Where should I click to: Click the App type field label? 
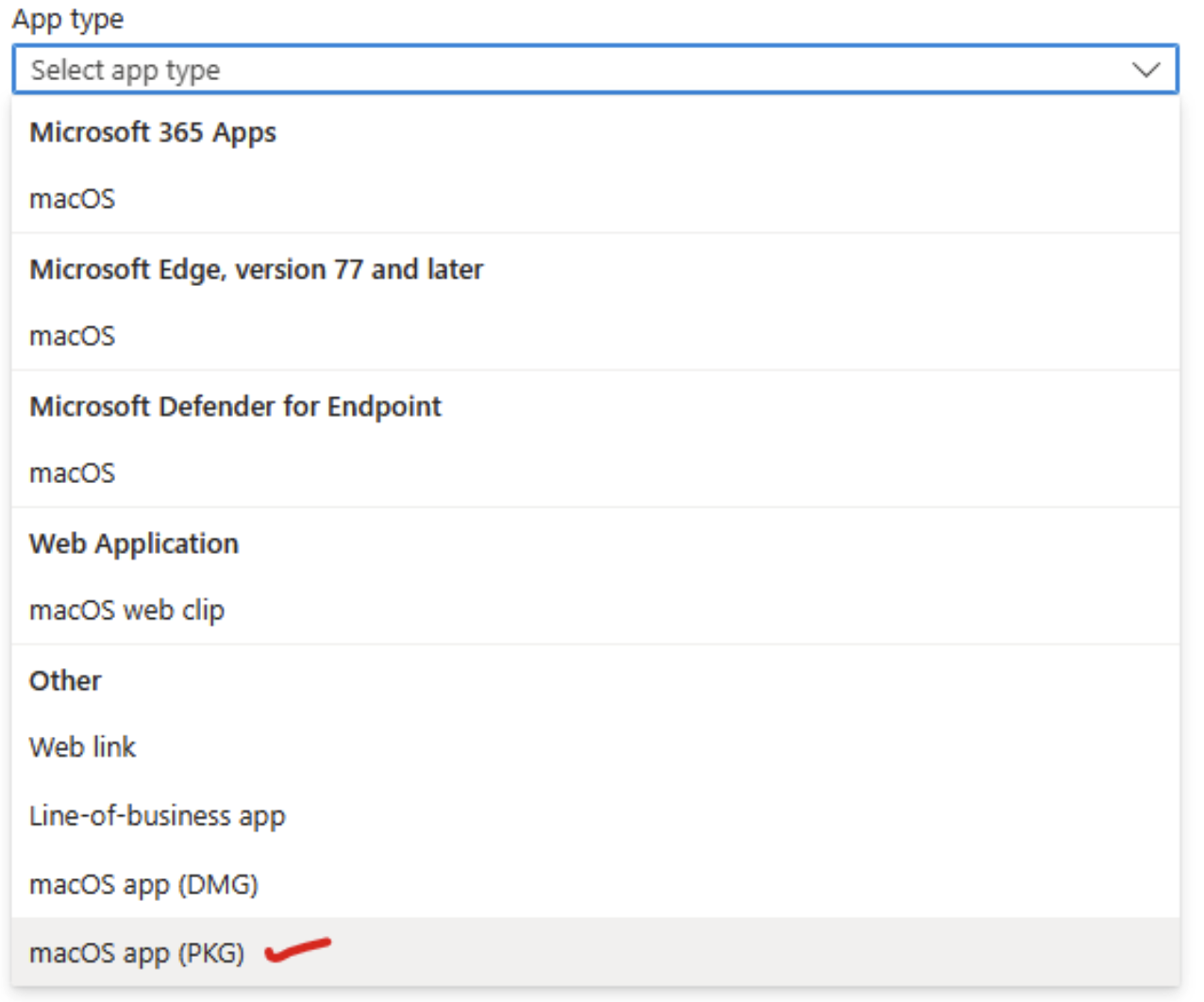click(68, 19)
